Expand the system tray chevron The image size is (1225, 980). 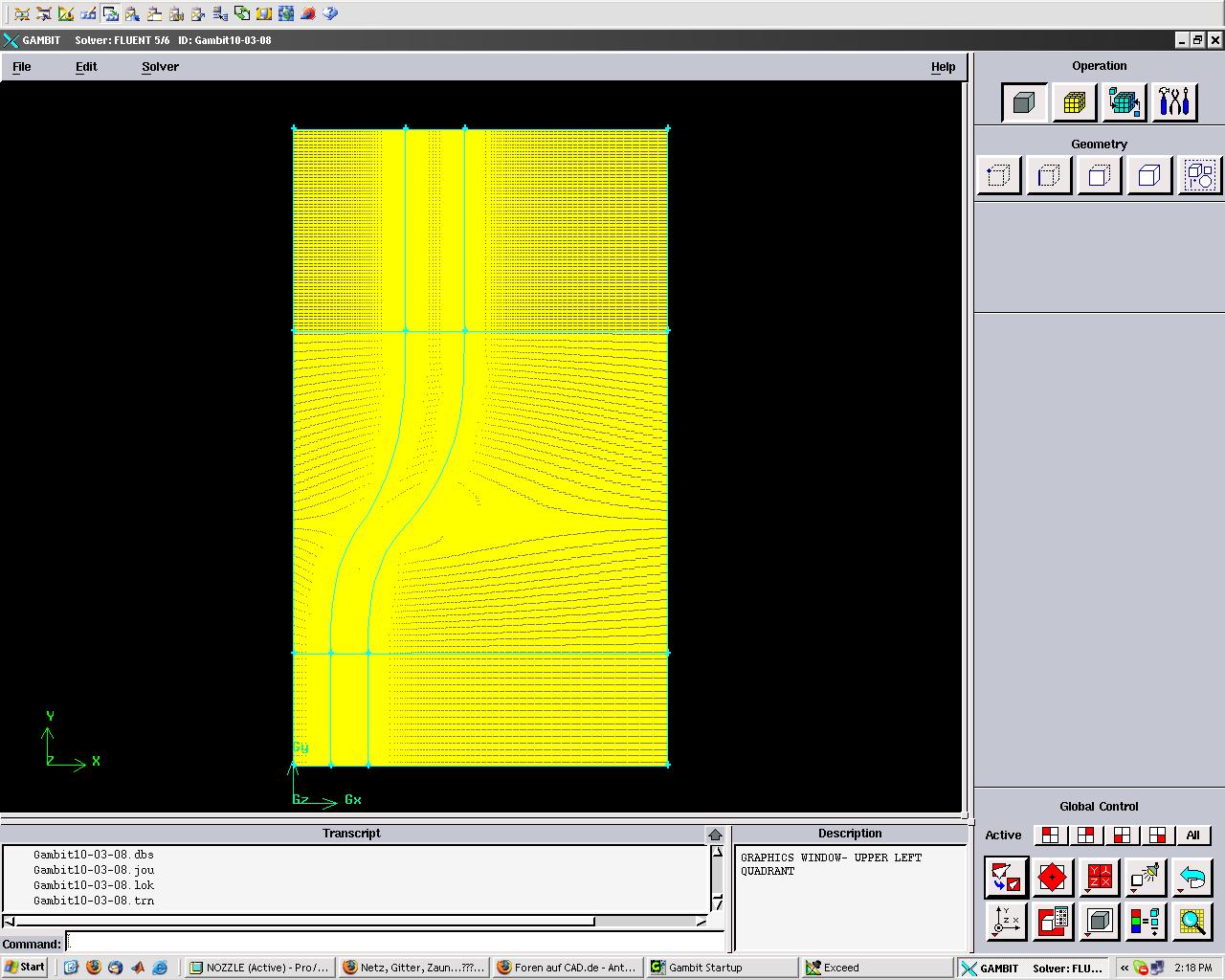click(1125, 968)
